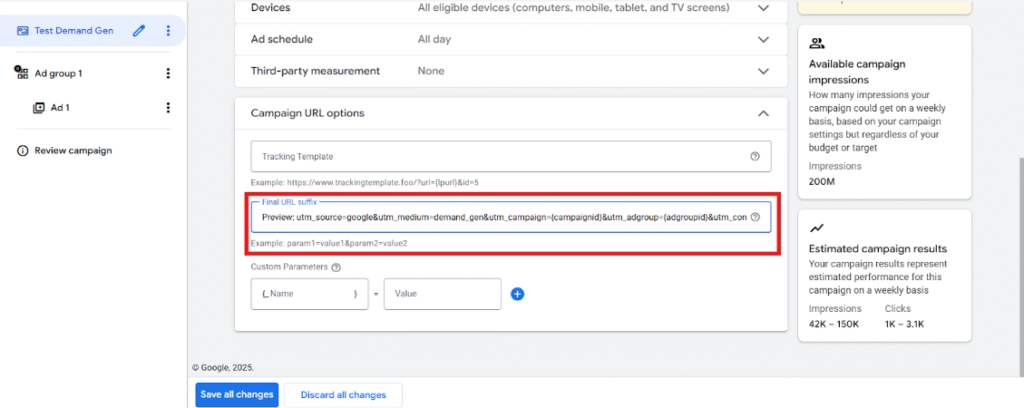Collapse the Campaign URL options section
This screenshot has width=1024, height=408.
pos(764,114)
